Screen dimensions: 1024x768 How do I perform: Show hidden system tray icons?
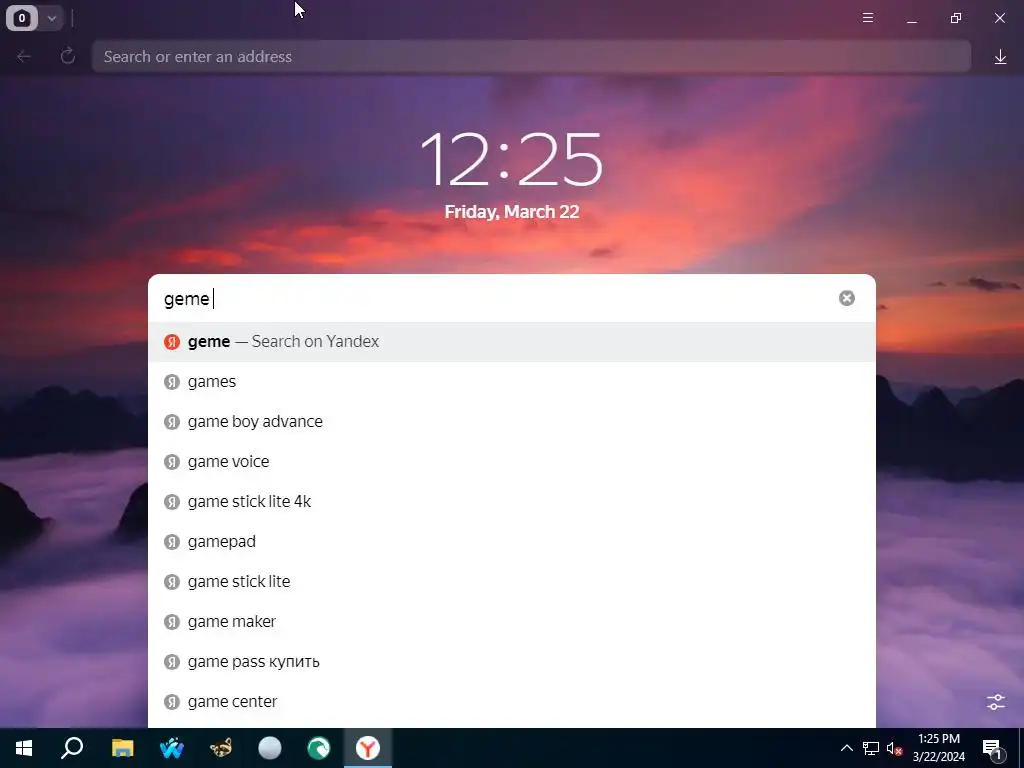click(846, 748)
